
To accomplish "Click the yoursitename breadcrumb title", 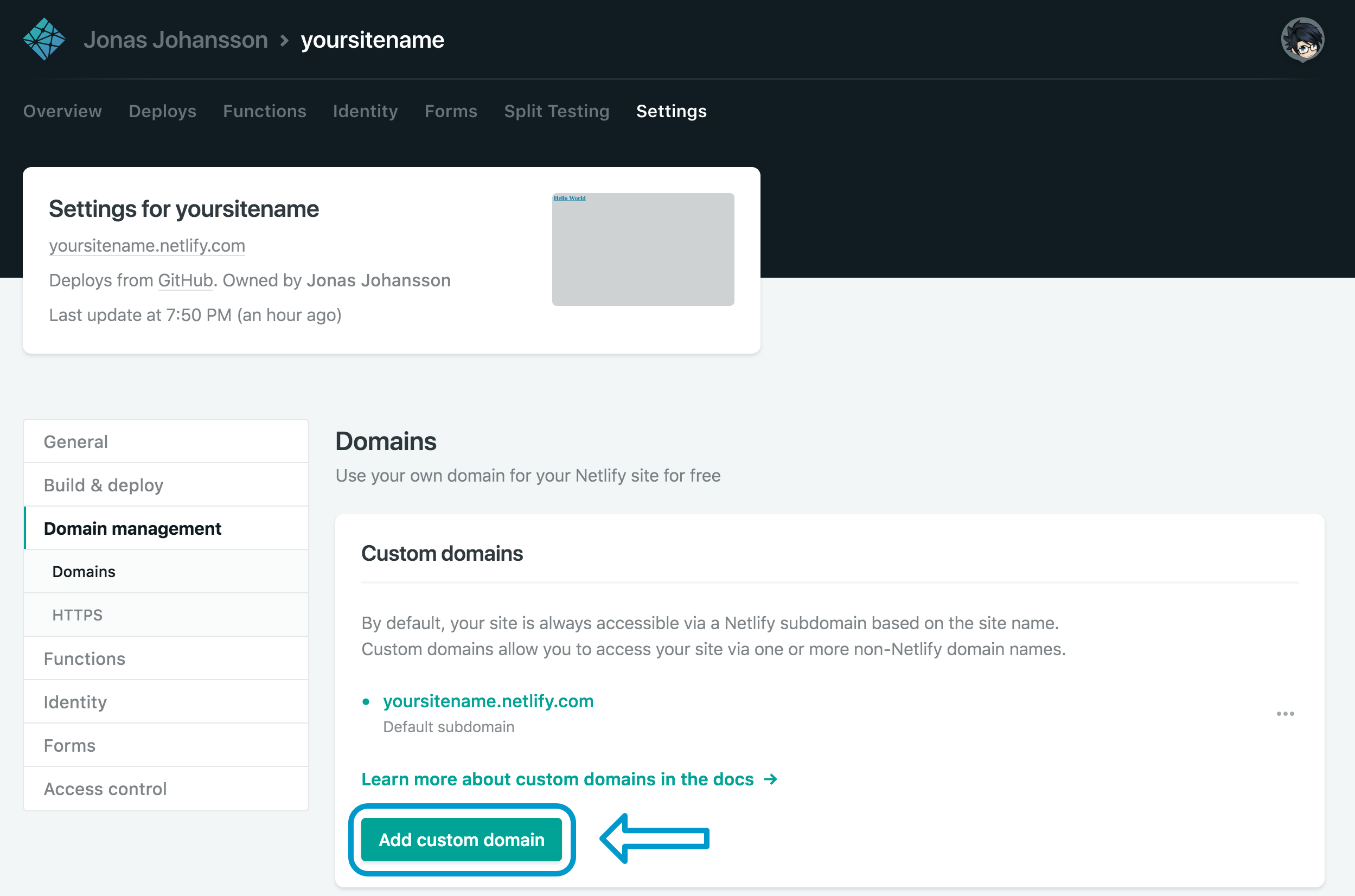I will coord(373,40).
